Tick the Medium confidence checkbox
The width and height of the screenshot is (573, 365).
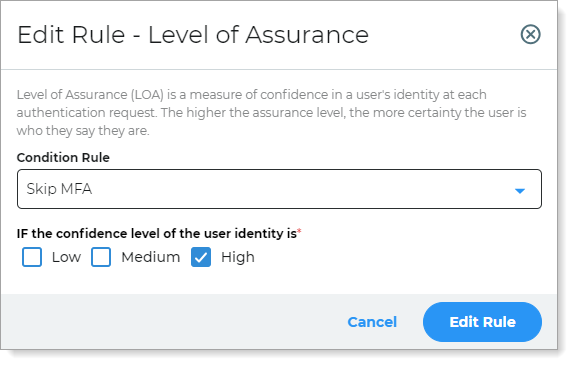[x=101, y=257]
